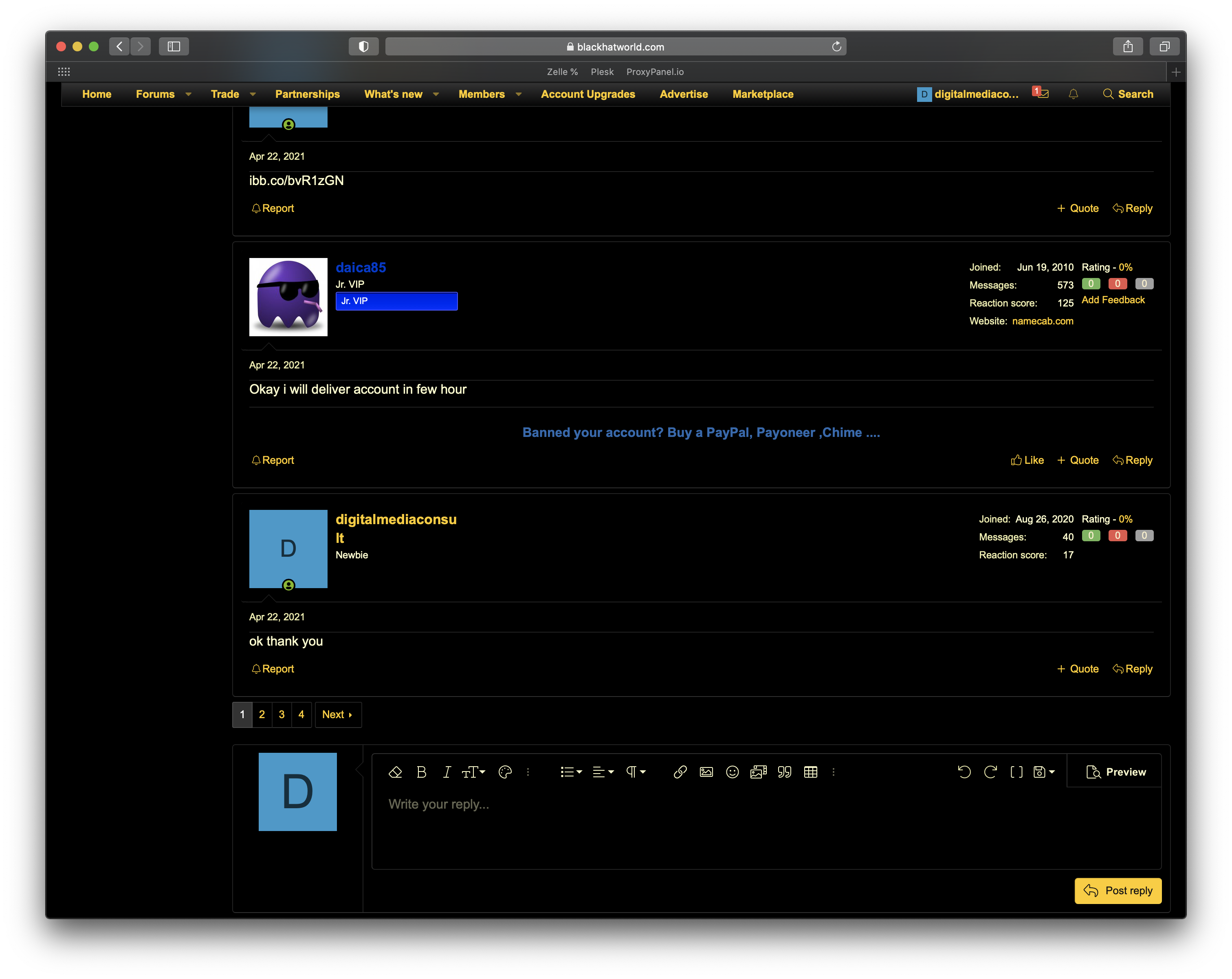Click the Write your reply text area

tap(766, 828)
